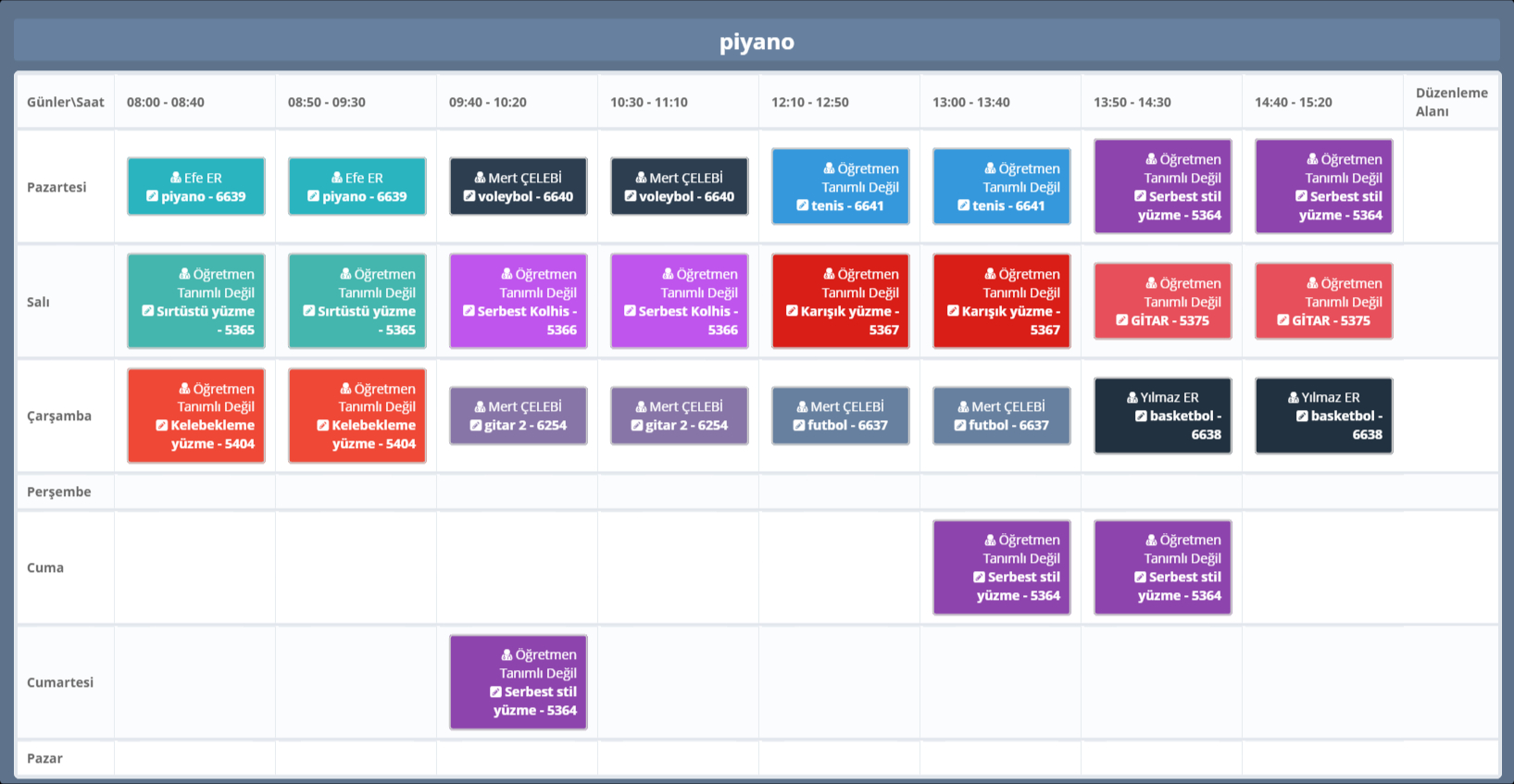Click edit icon on Monday 08:00 piyano lesson
Screen dimensions: 1514x784
pos(153,196)
